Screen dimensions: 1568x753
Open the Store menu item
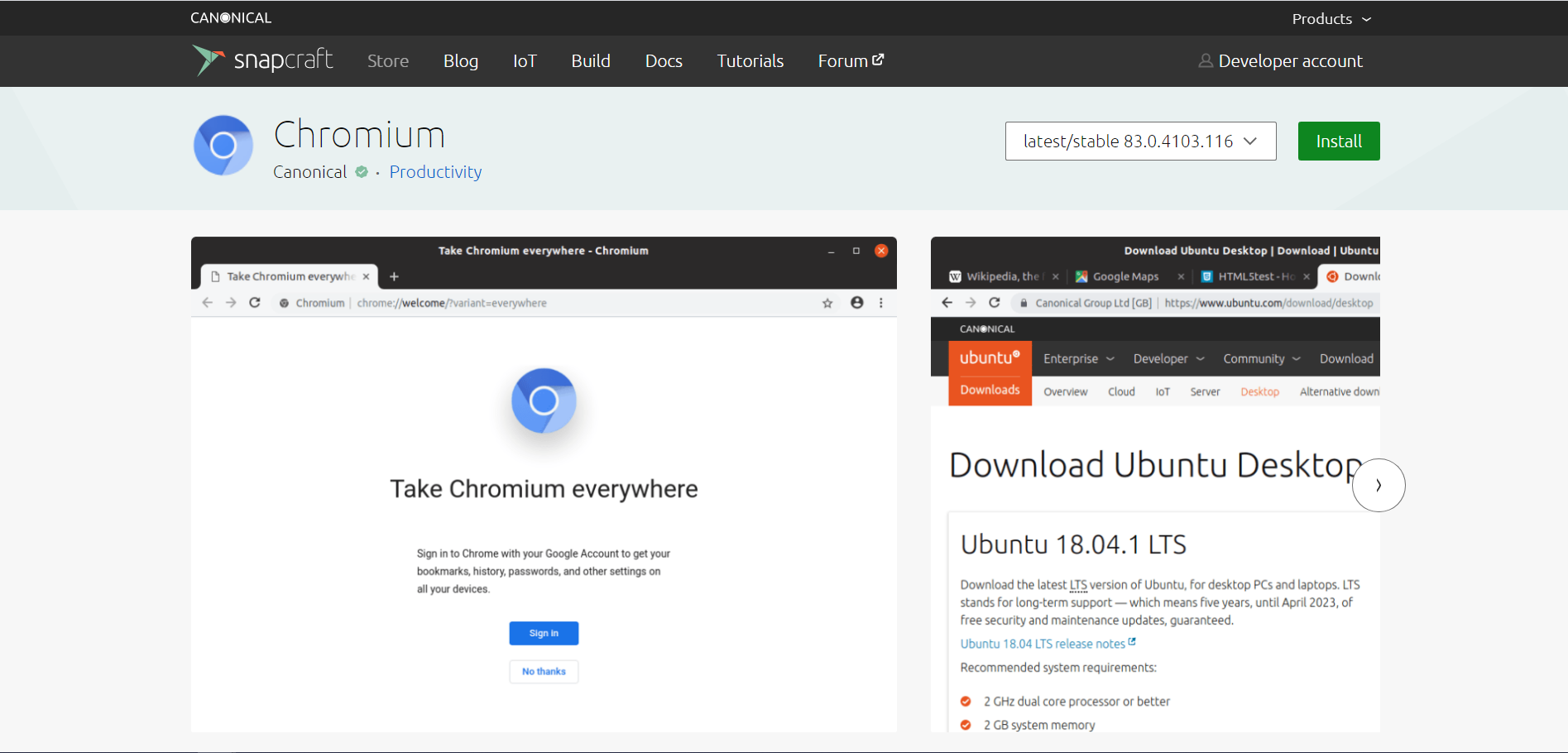coord(388,61)
